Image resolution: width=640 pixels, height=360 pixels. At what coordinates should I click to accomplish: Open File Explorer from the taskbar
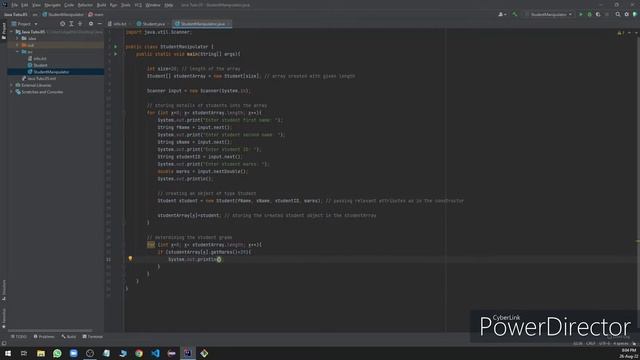41,353
